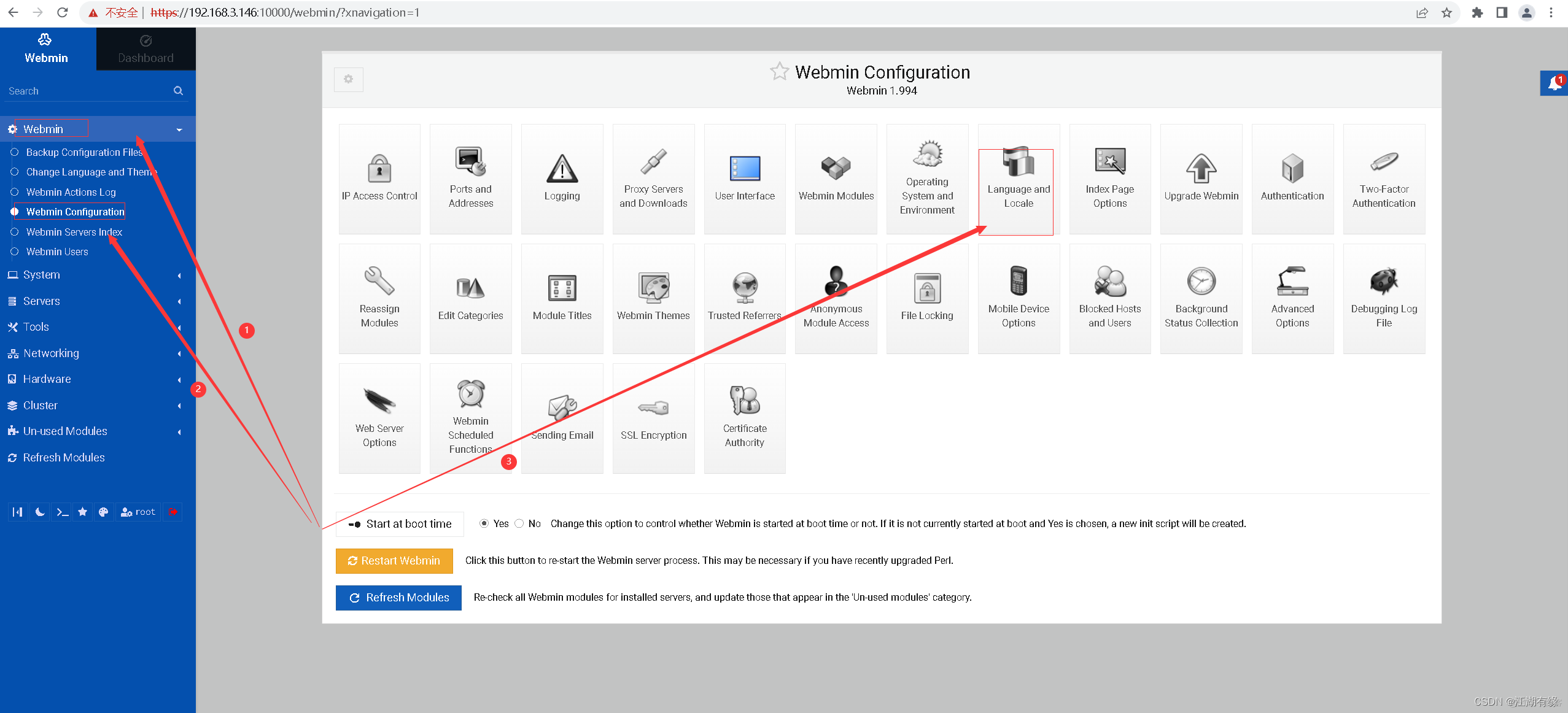The width and height of the screenshot is (1568, 713).
Task: Bookmark this page in browser
Action: (1447, 12)
